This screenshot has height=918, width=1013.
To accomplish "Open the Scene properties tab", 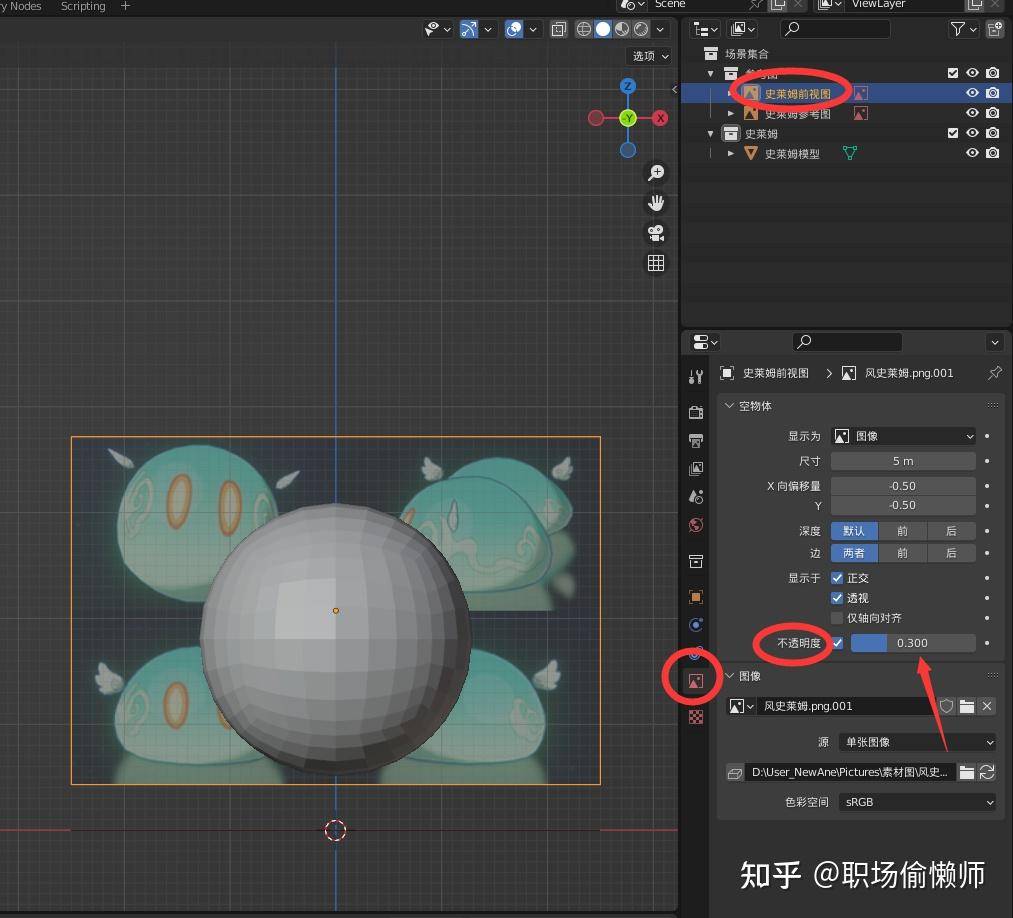I will 696,496.
